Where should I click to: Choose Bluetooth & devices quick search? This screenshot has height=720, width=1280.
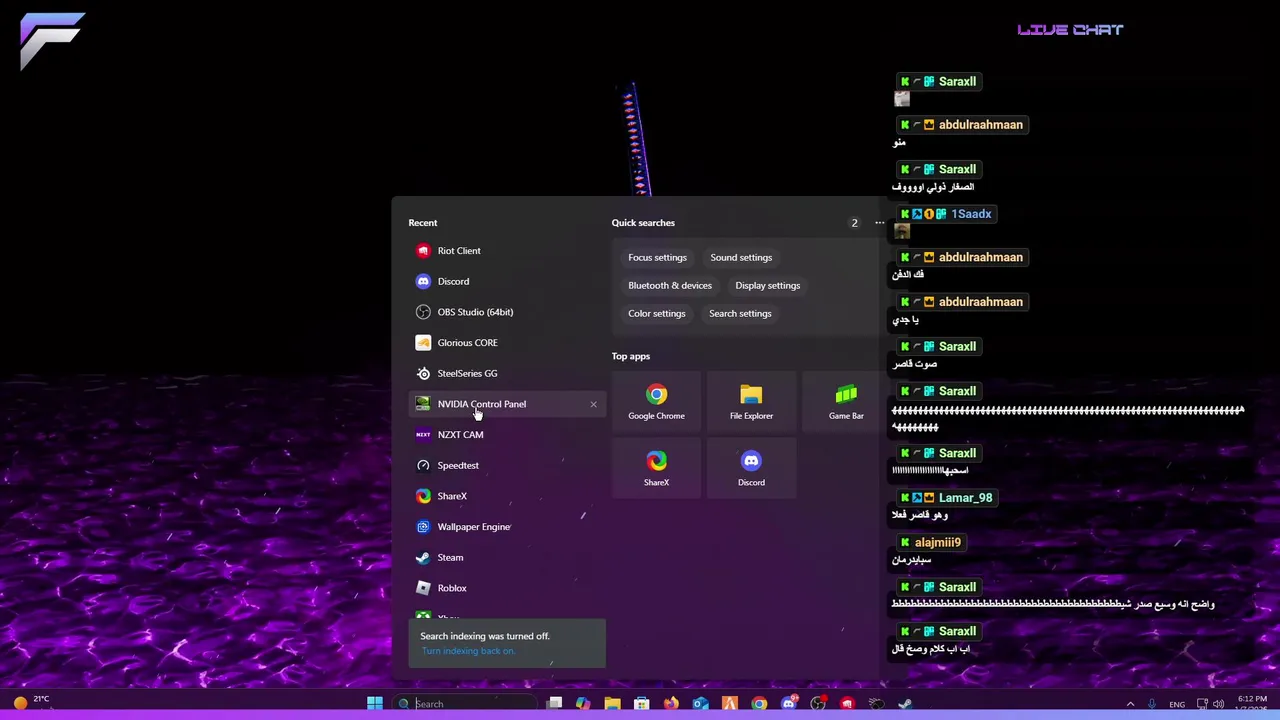coord(670,286)
